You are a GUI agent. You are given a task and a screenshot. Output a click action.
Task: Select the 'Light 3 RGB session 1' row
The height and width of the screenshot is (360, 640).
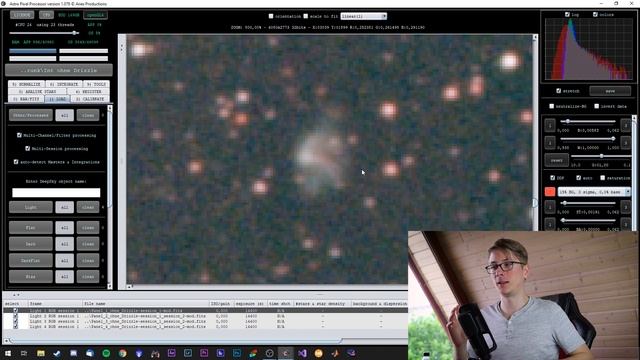click(205, 321)
